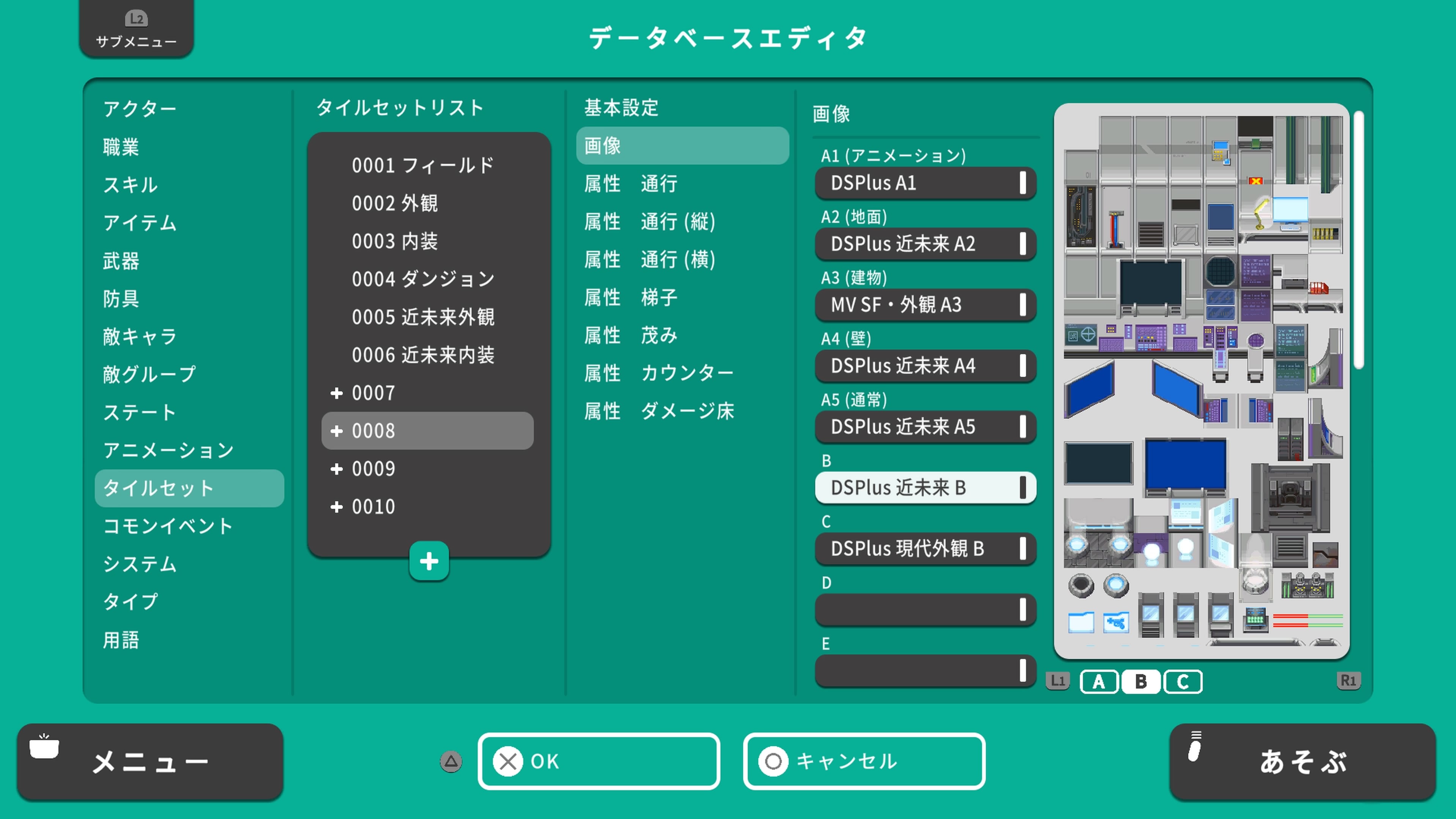1456x819 pixels.
Task: Open the A3 building image dropdown MV SF・外観 A3
Action: point(925,305)
